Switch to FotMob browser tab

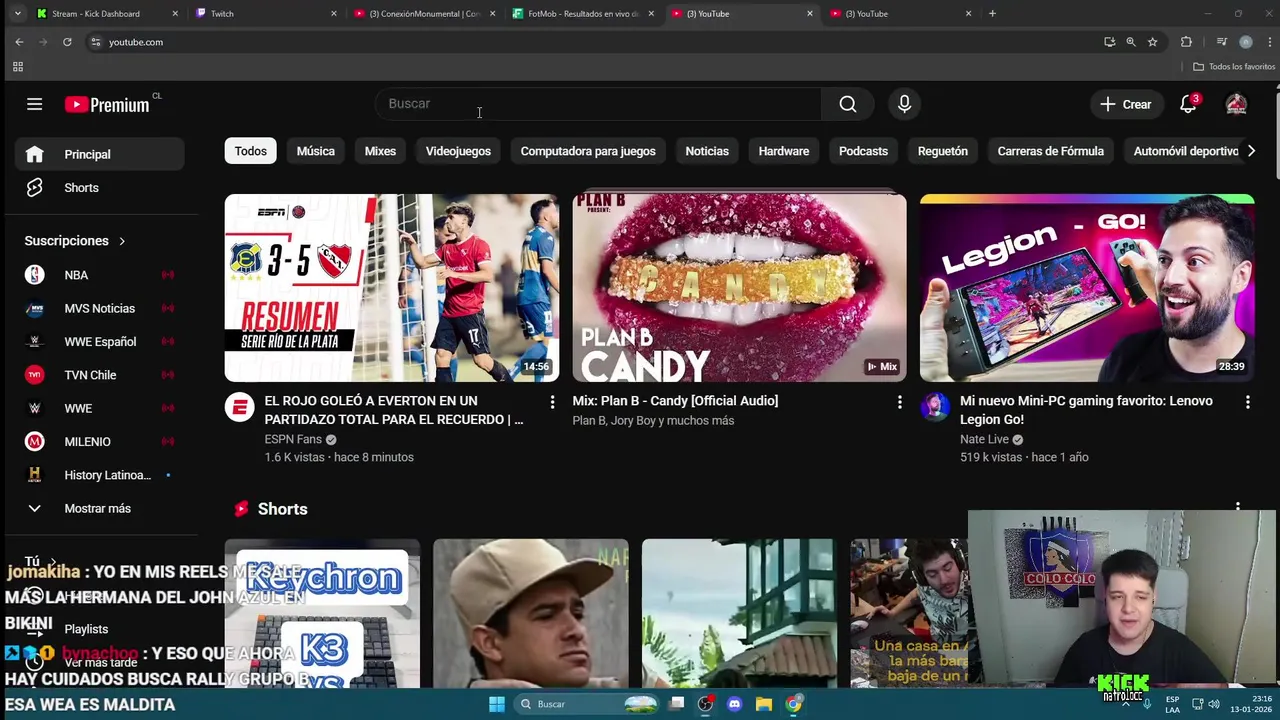click(583, 14)
